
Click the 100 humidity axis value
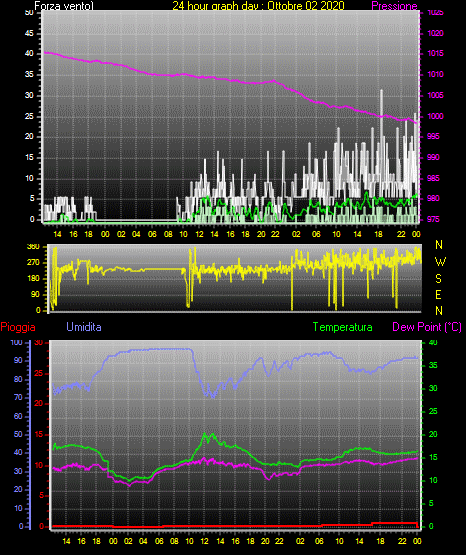(x=17, y=342)
